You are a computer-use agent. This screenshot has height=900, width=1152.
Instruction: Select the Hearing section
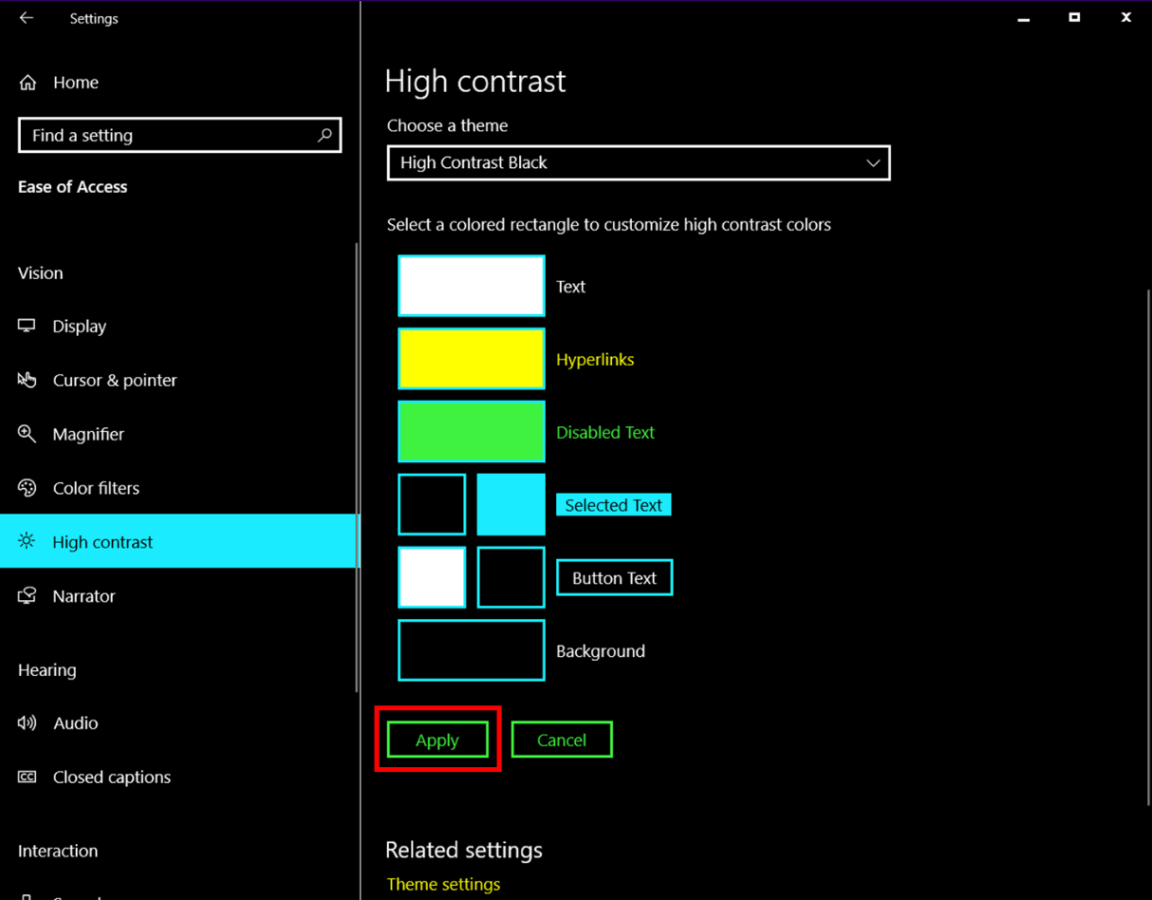click(x=46, y=670)
